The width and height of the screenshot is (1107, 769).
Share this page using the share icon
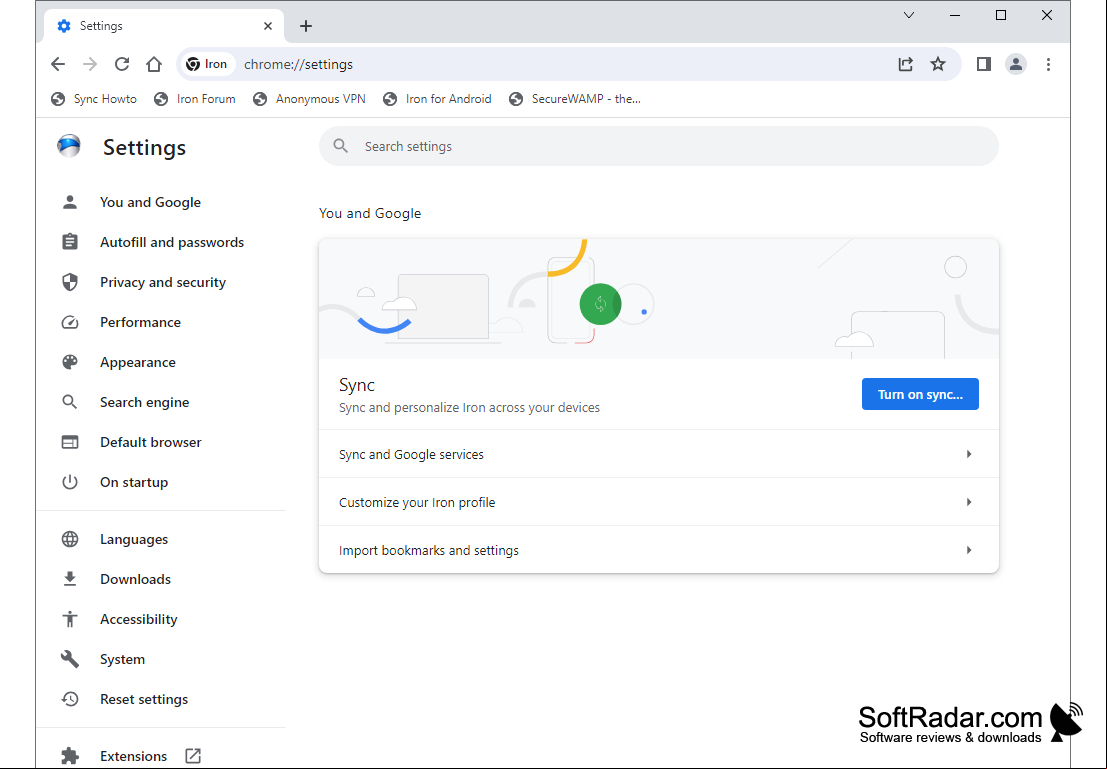[906, 64]
